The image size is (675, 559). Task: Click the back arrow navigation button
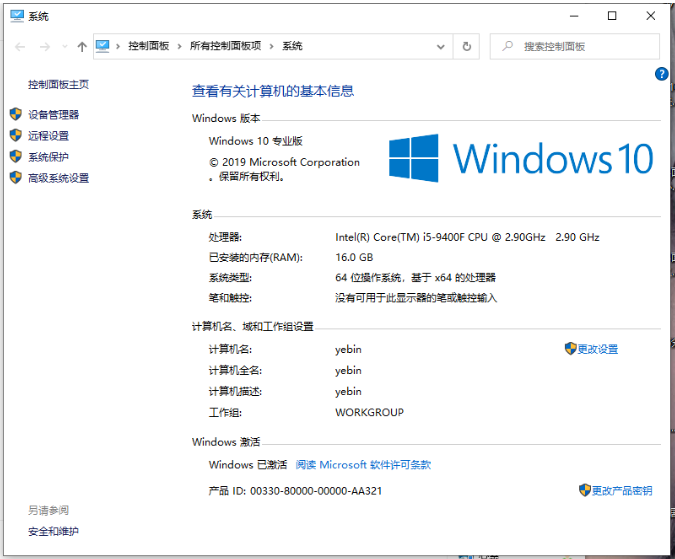pyautogui.click(x=21, y=47)
